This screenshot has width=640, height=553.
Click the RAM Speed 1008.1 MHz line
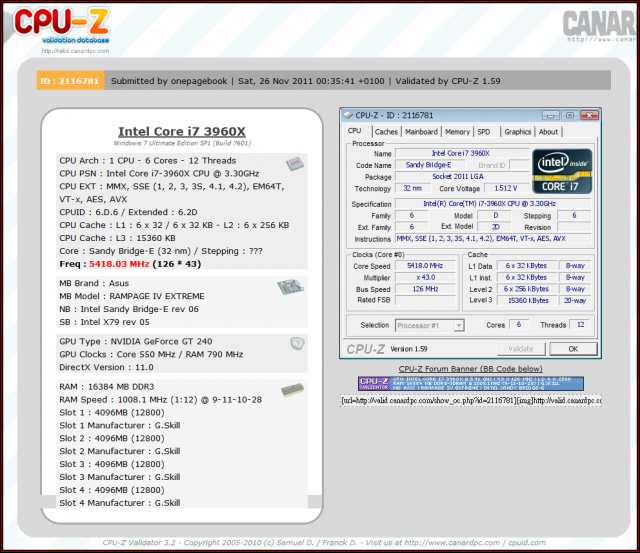(x=160, y=400)
